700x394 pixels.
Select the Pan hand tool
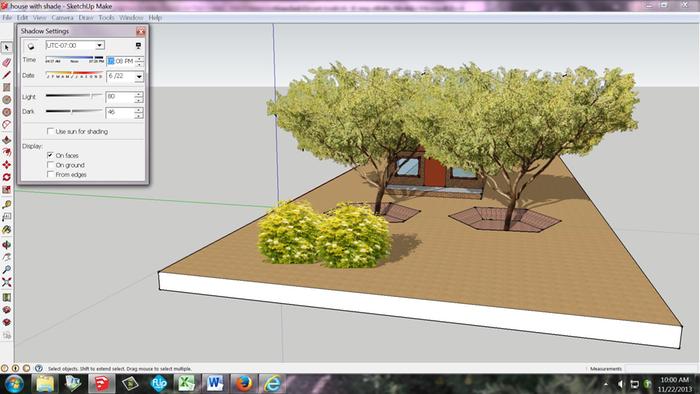(x=6, y=257)
